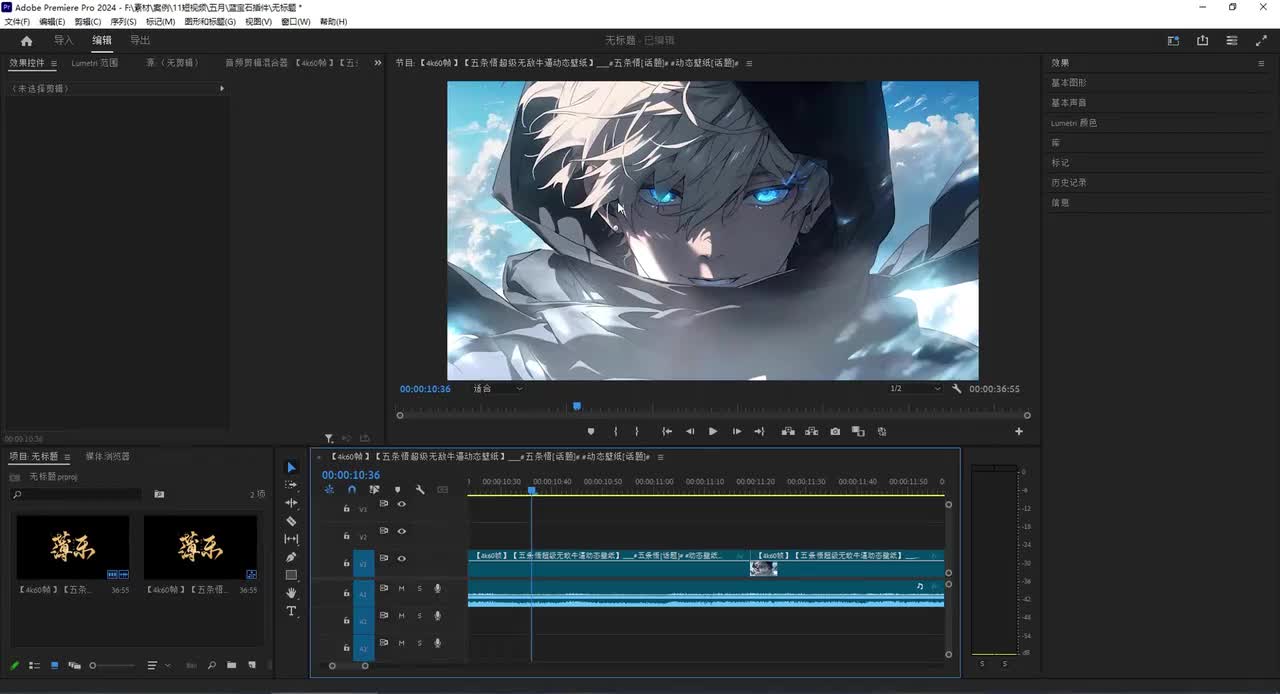The image size is (1280, 694).
Task: Select the Hand tool
Action: pos(291,593)
